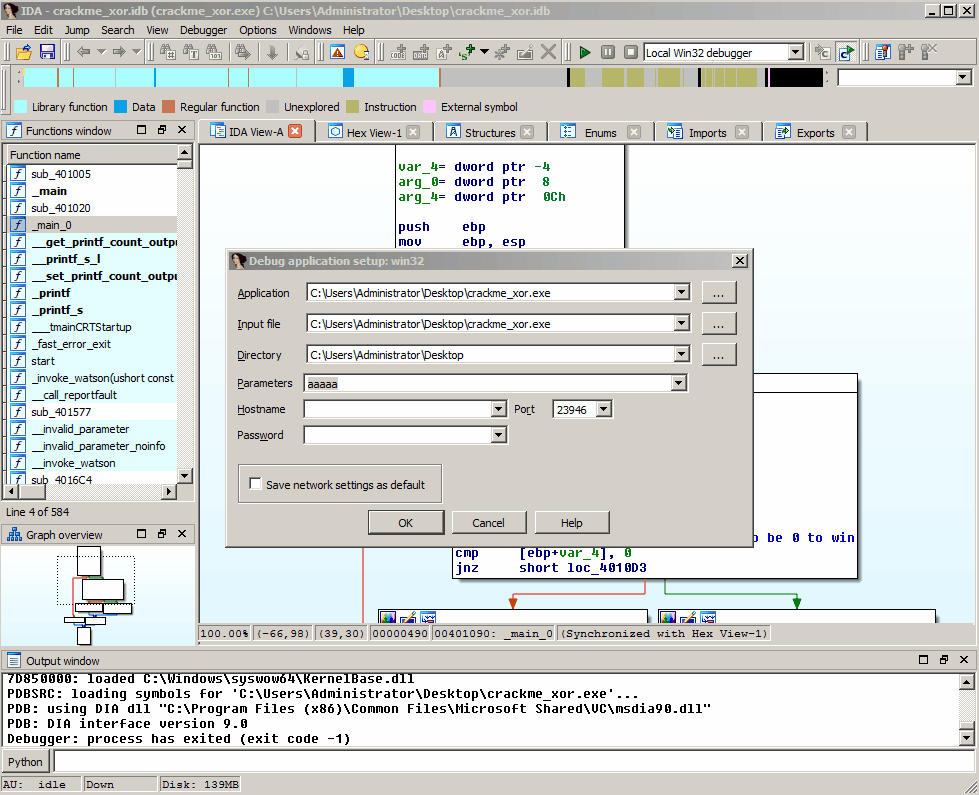Click the warning triangle toolbar icon
Image resolution: width=979 pixels, height=795 pixels.
click(x=338, y=52)
